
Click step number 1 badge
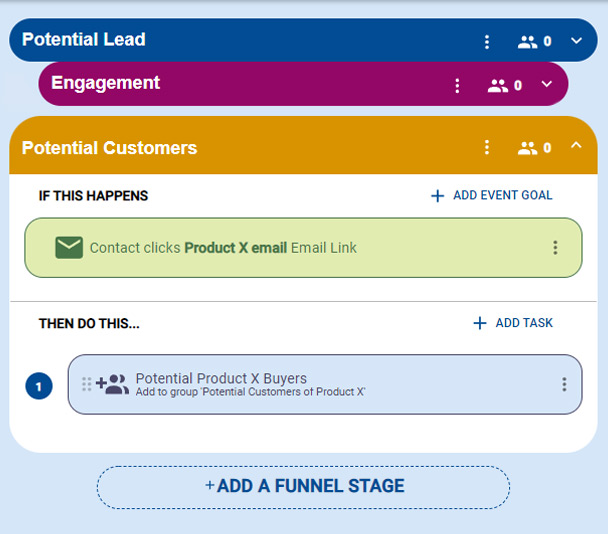click(39, 386)
